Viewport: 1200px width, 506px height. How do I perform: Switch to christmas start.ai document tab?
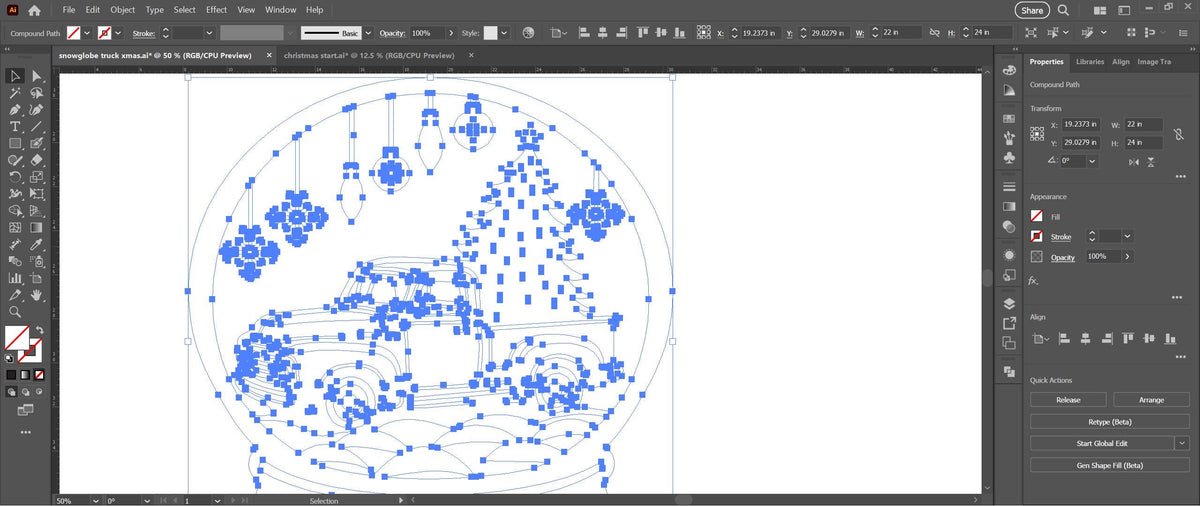[368, 55]
